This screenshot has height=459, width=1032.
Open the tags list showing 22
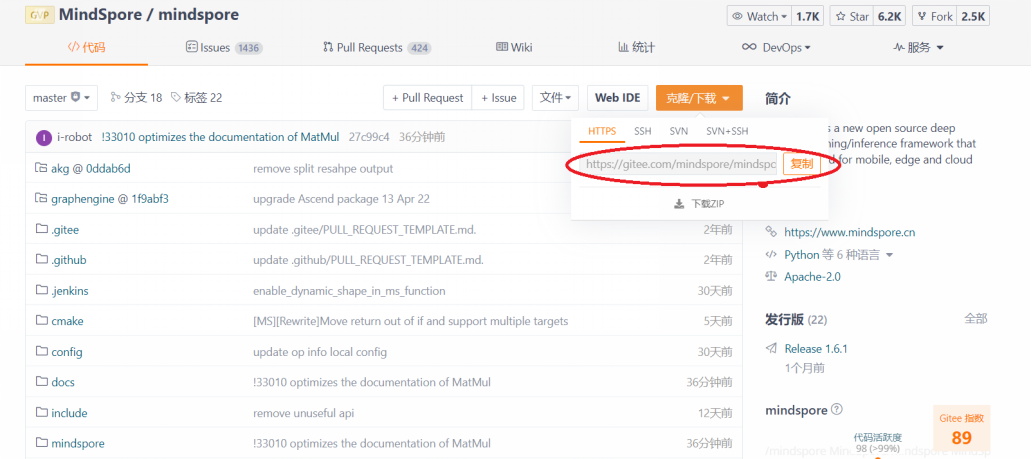(196, 97)
